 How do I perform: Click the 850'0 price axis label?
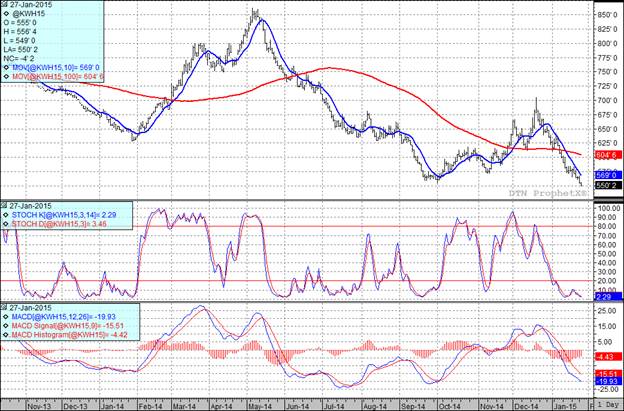point(608,15)
